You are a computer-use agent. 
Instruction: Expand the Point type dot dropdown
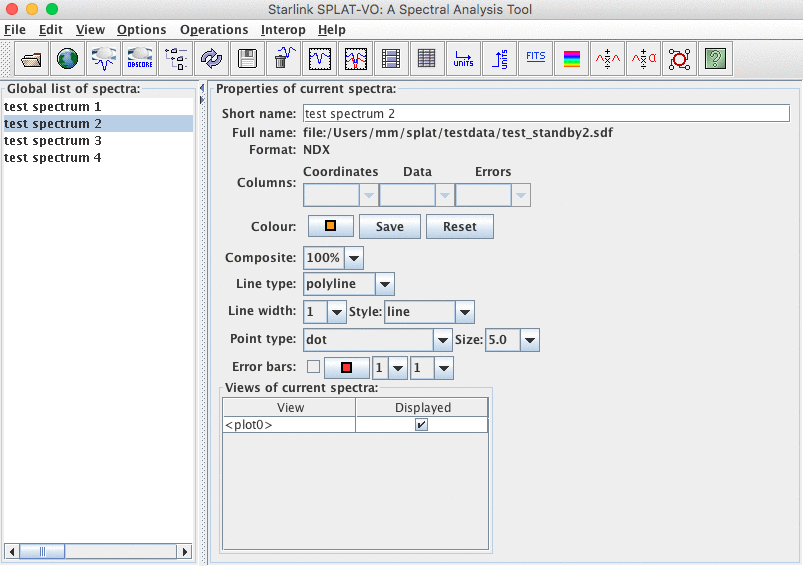coord(442,340)
